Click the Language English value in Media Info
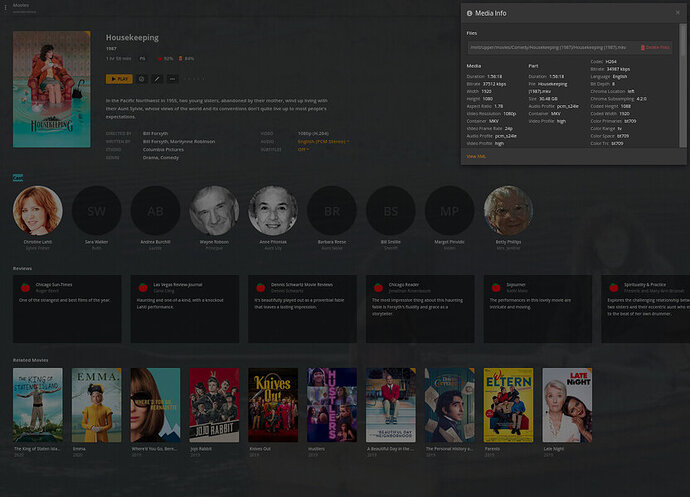 (x=620, y=76)
